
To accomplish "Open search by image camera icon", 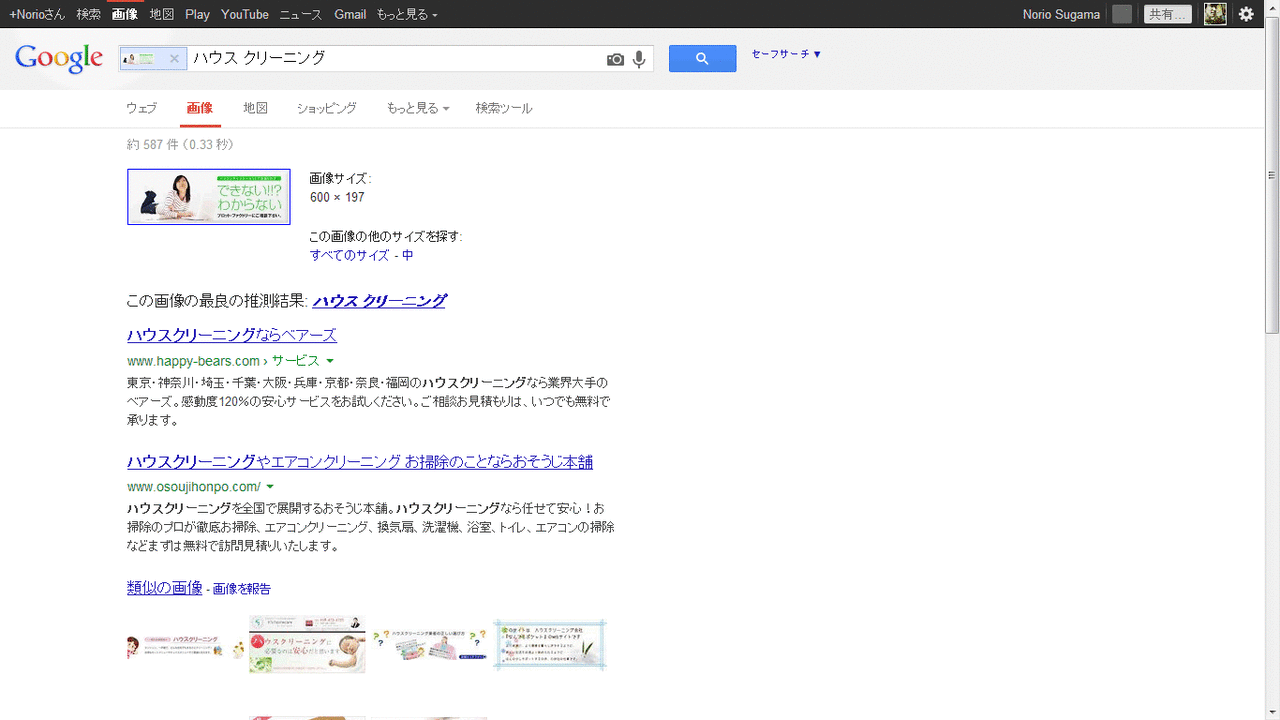I will tap(615, 59).
